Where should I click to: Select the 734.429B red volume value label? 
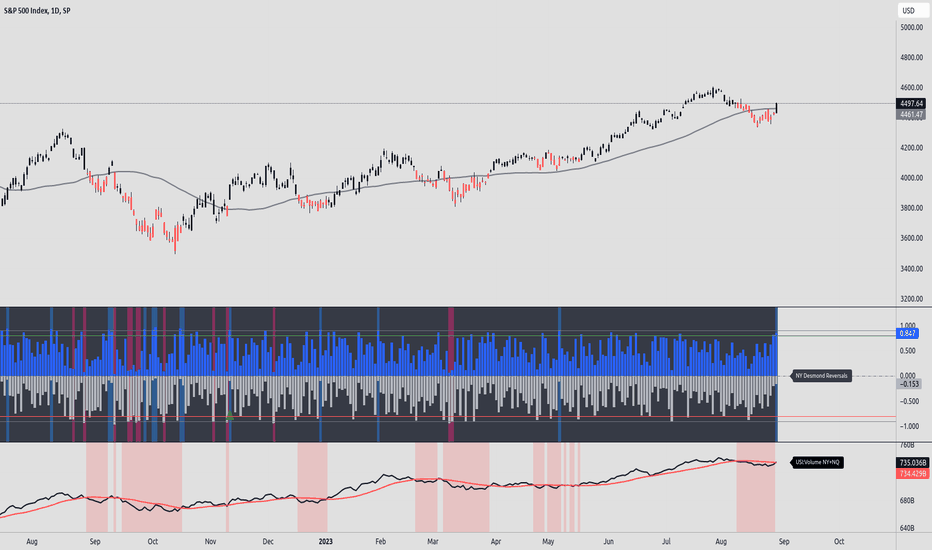pyautogui.click(x=912, y=473)
